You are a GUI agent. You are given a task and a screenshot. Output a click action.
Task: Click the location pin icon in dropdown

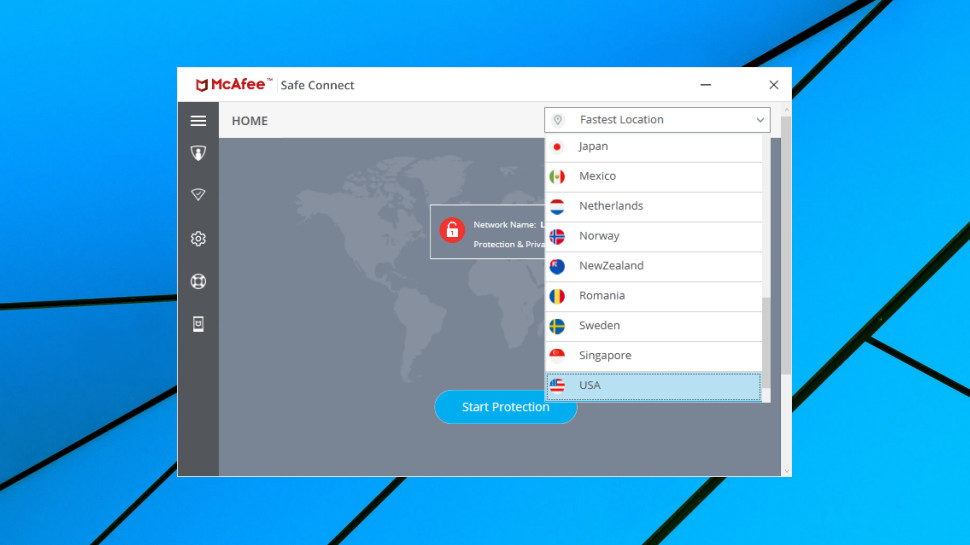click(557, 120)
